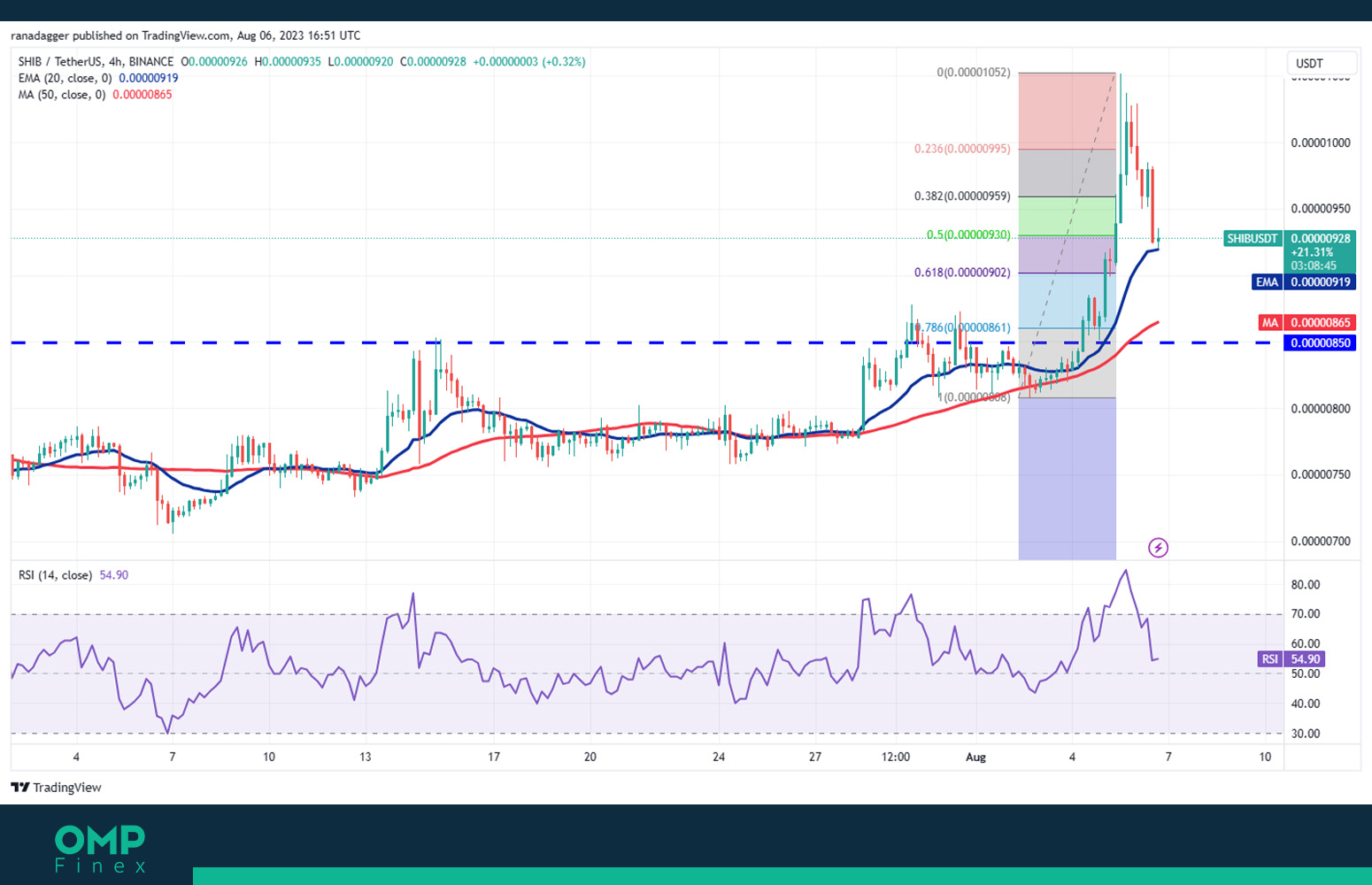Click the 12:00 label on time axis
This screenshot has width=1372, height=885.
click(896, 758)
